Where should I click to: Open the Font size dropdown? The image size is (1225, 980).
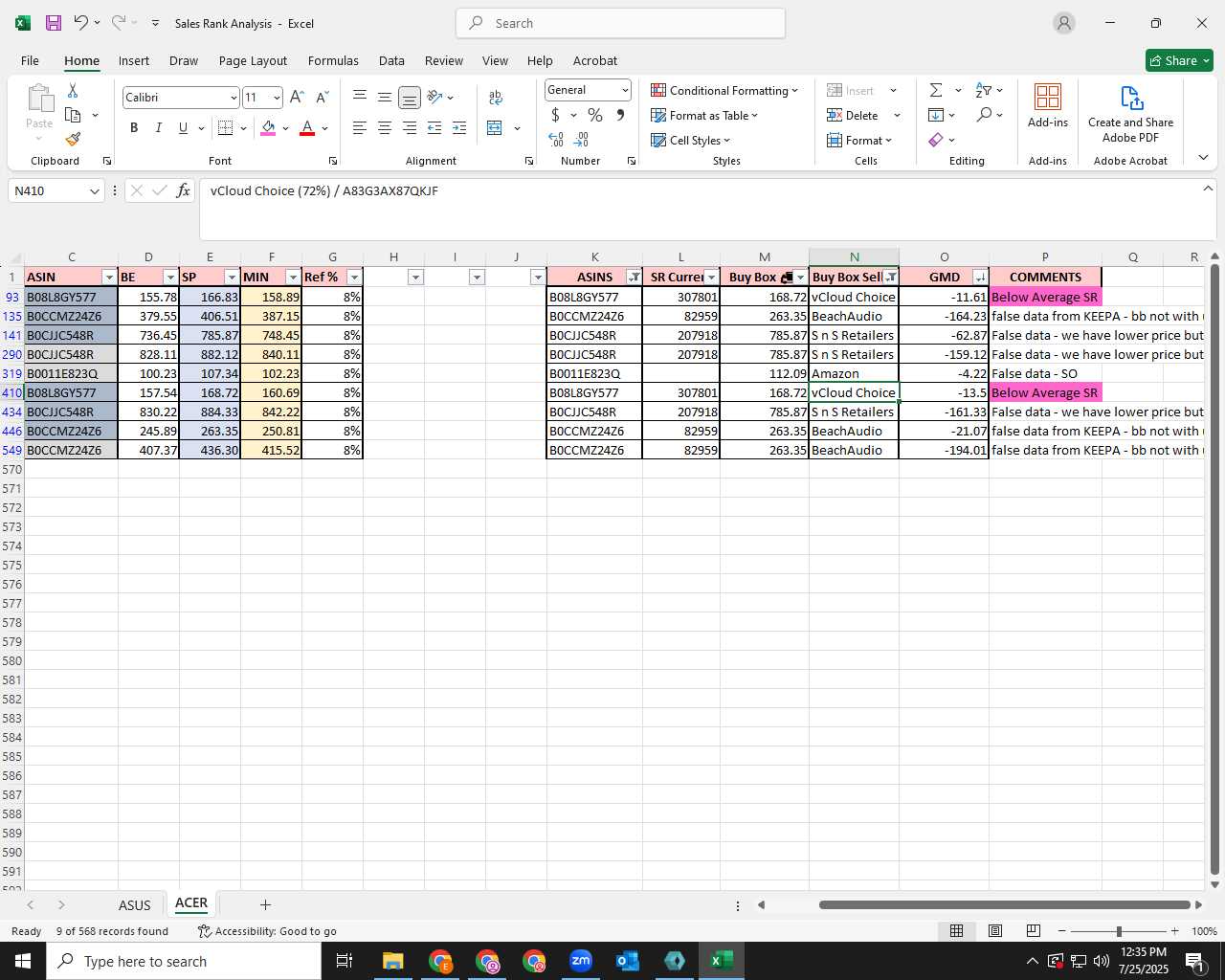pyautogui.click(x=277, y=98)
